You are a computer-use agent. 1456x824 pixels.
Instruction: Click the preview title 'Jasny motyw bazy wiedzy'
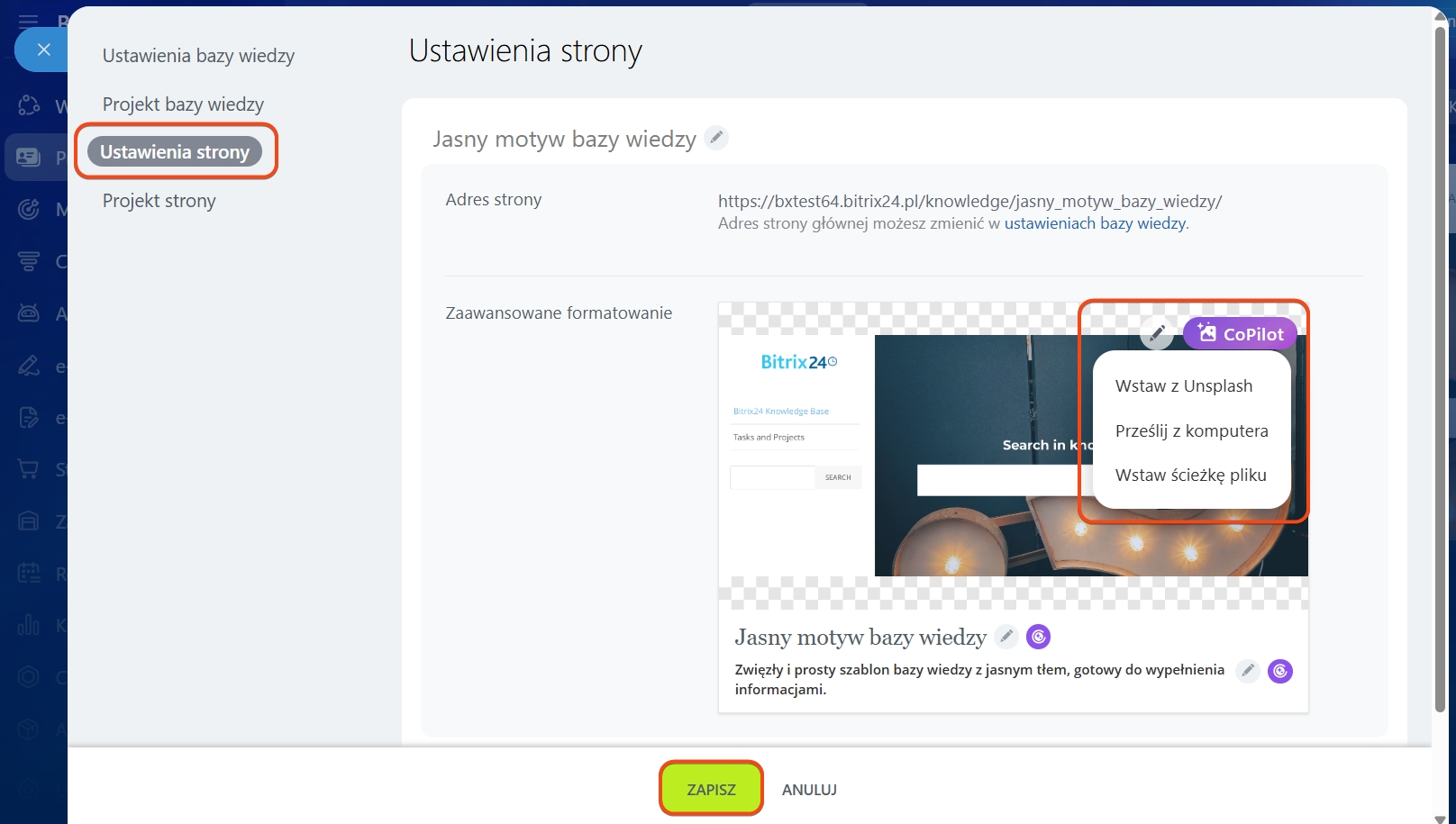pos(860,638)
